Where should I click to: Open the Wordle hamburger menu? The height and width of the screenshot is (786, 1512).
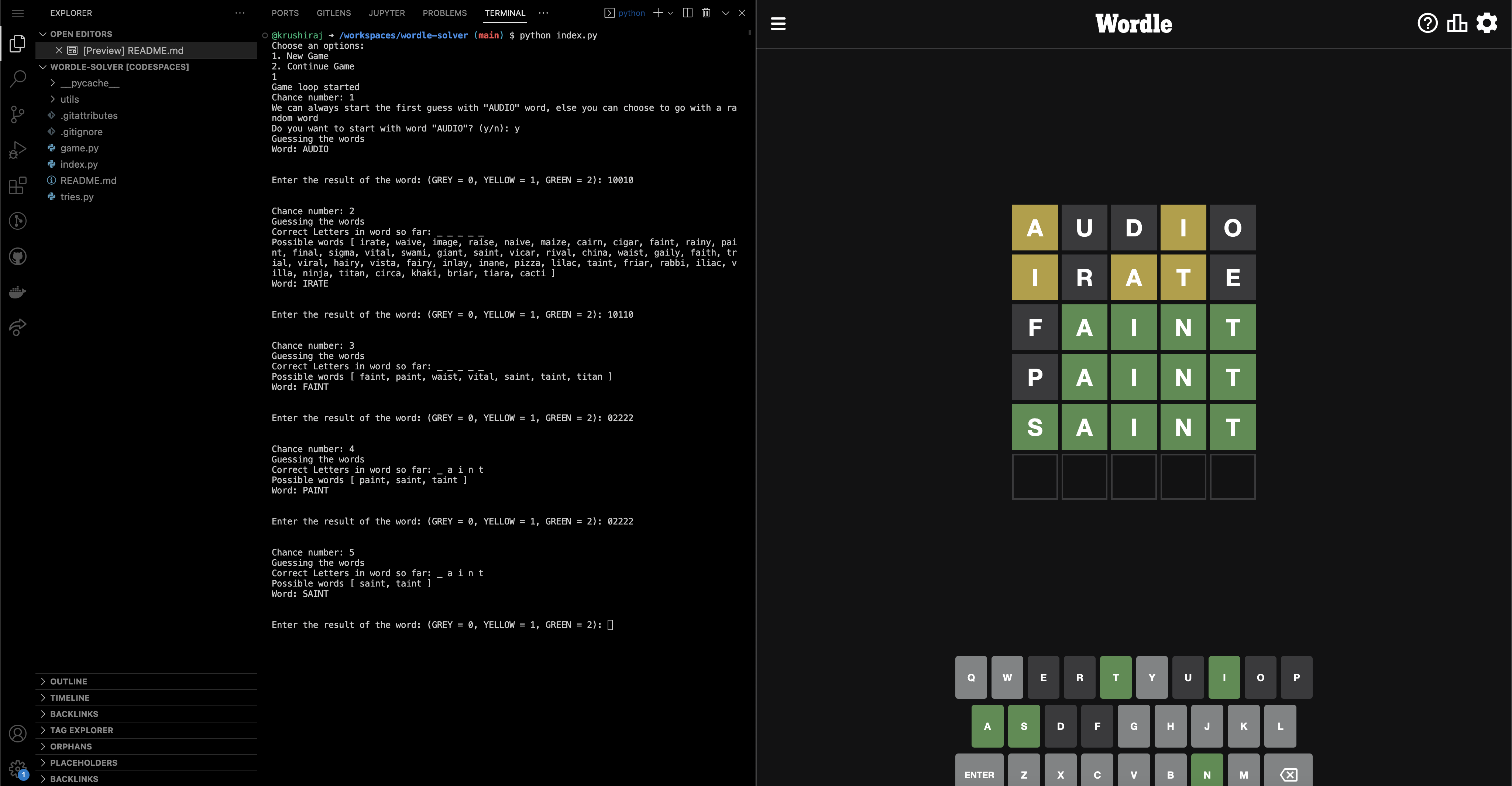click(778, 24)
